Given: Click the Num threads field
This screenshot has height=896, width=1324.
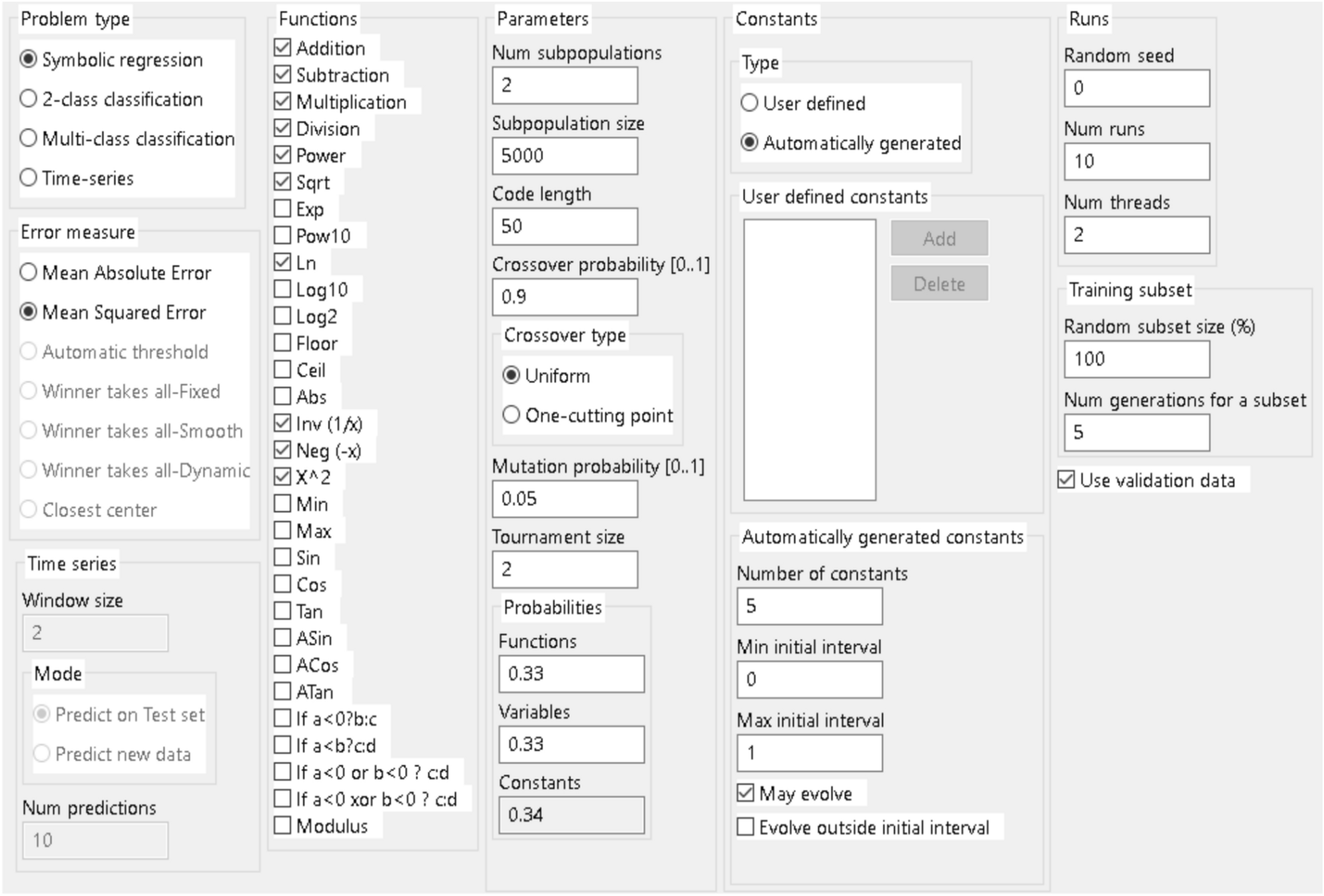Looking at the screenshot, I should 1136,235.
